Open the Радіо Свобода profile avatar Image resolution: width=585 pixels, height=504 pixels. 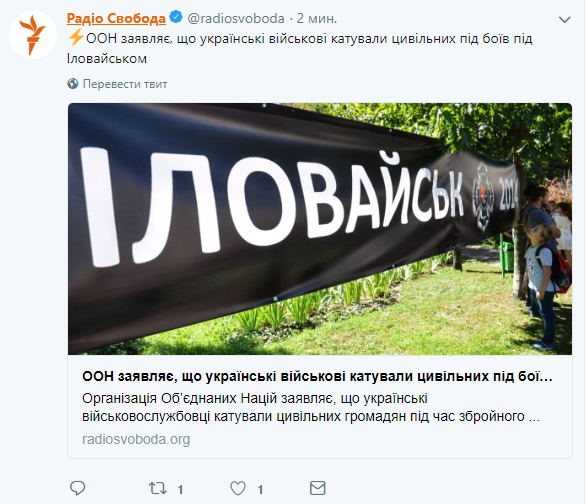(33, 35)
